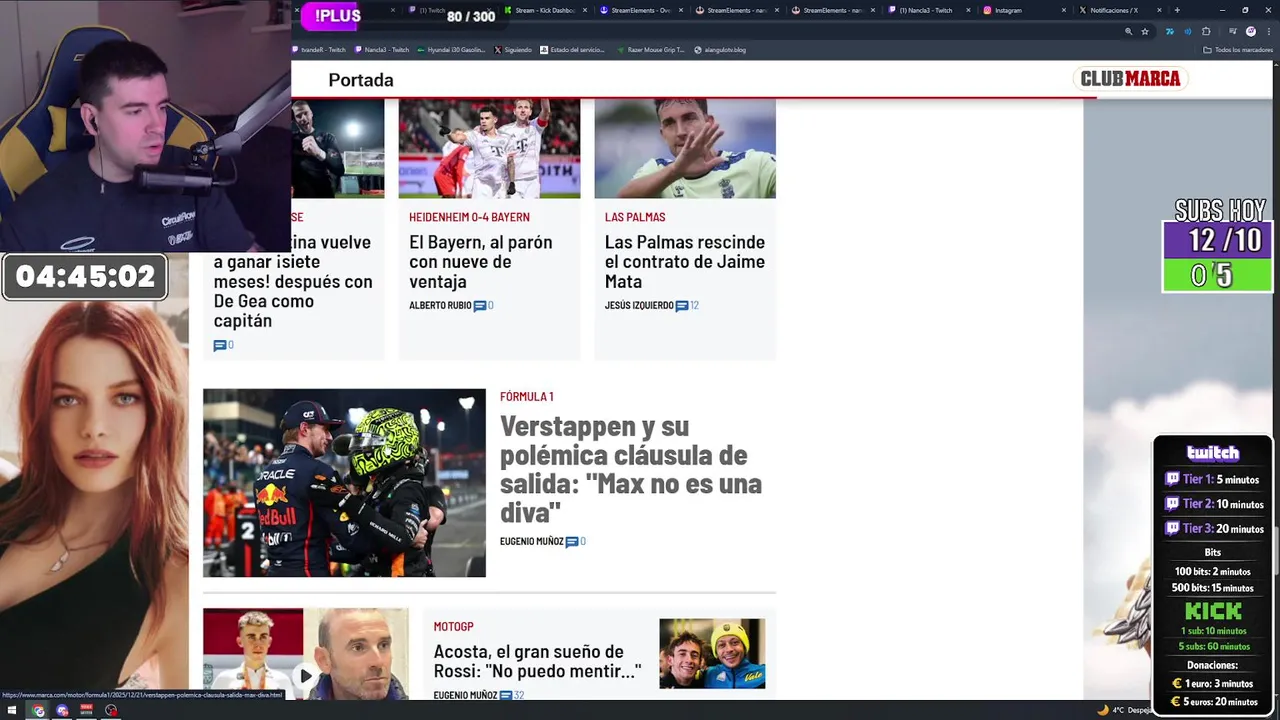Click the CLUB MARCA logo button

click(1130, 79)
